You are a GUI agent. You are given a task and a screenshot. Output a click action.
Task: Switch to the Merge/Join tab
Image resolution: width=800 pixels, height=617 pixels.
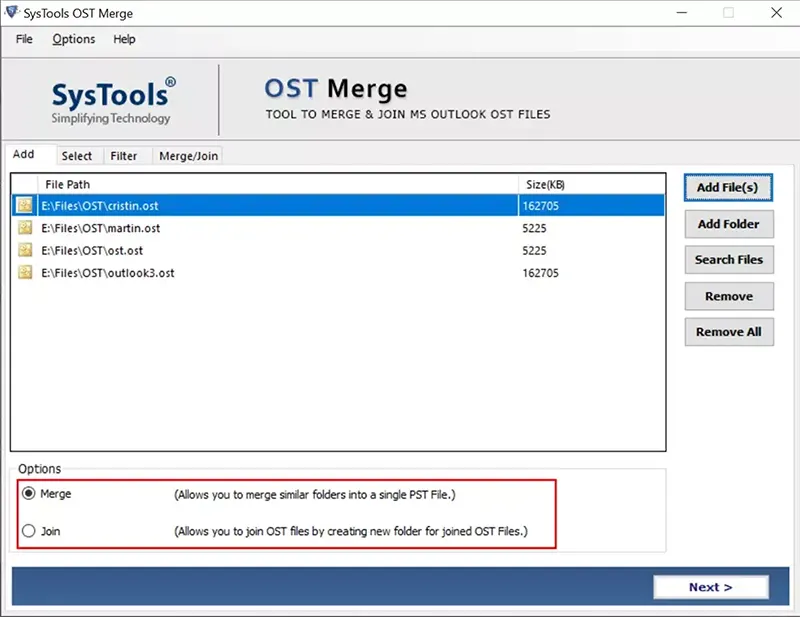pyautogui.click(x=188, y=156)
